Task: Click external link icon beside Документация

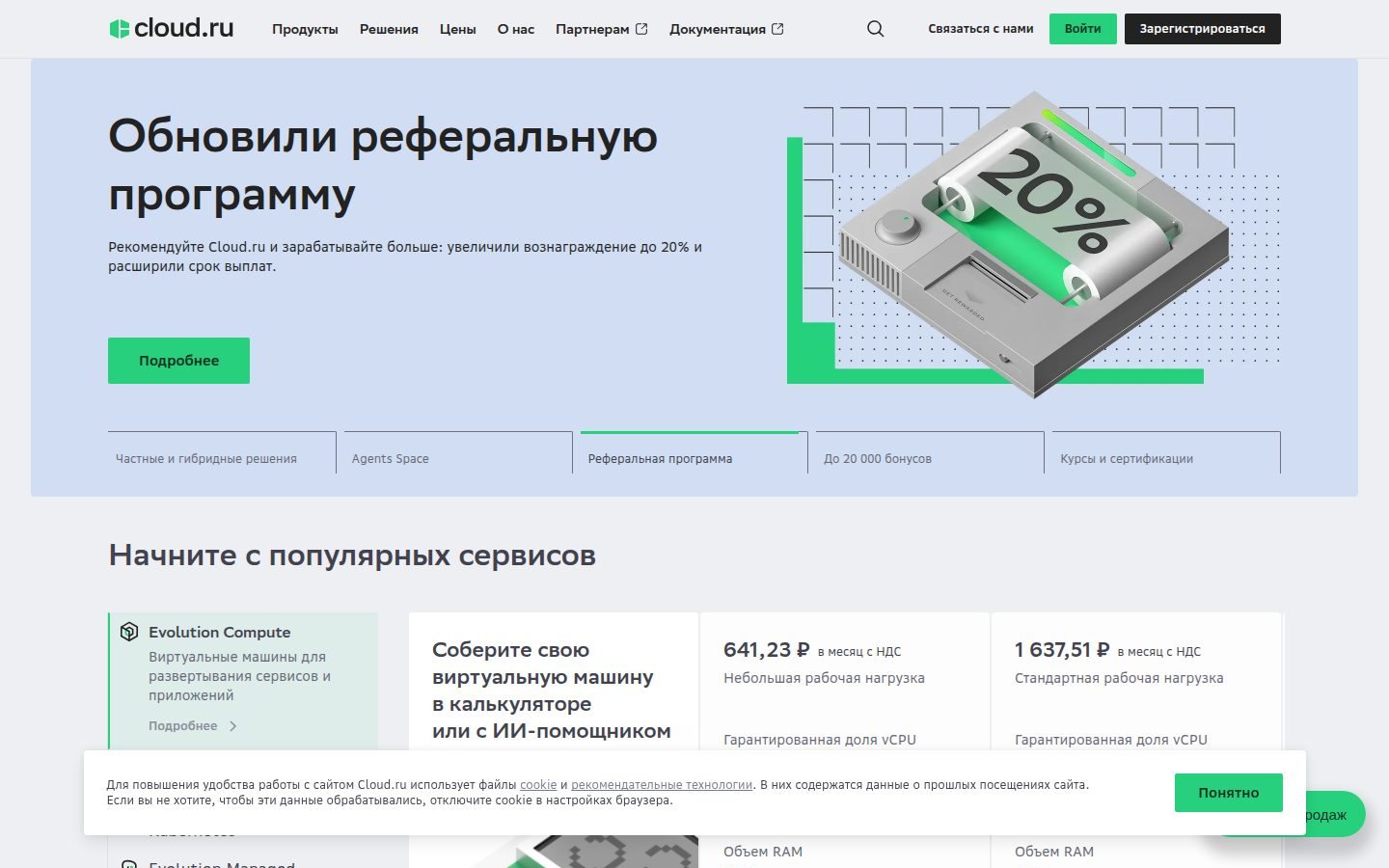Action: tap(778, 29)
